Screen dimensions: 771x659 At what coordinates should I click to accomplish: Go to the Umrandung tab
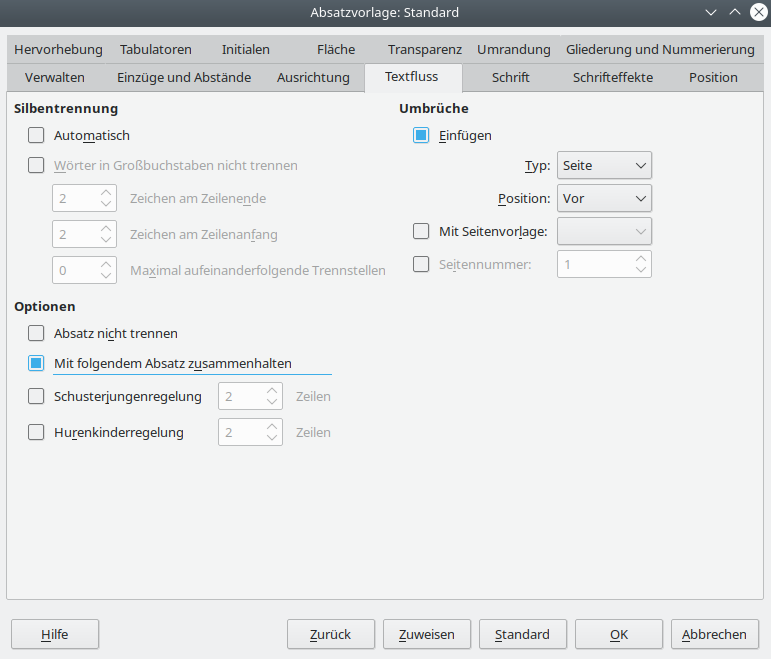[513, 49]
